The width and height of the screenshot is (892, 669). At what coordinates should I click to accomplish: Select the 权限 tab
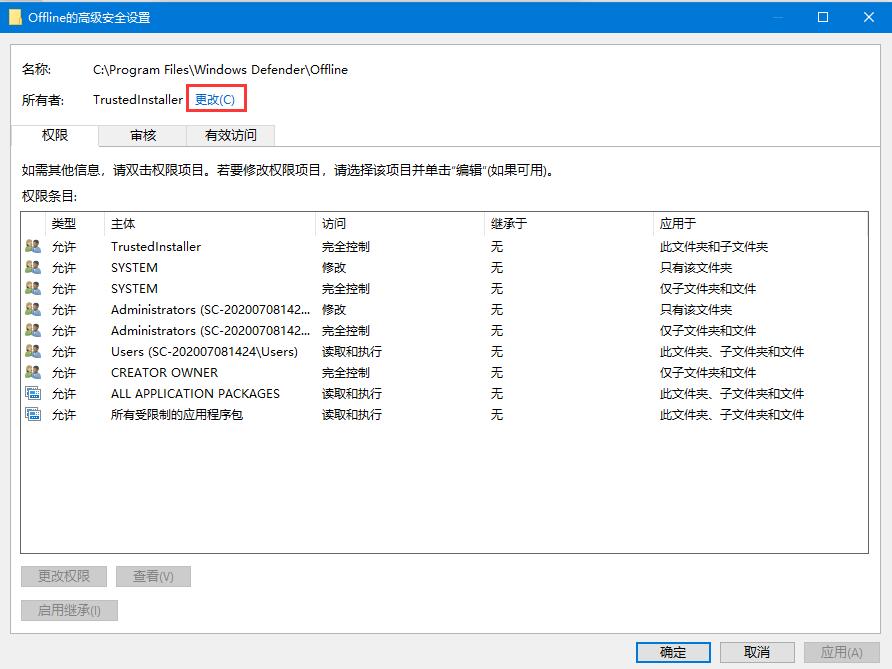pos(54,135)
